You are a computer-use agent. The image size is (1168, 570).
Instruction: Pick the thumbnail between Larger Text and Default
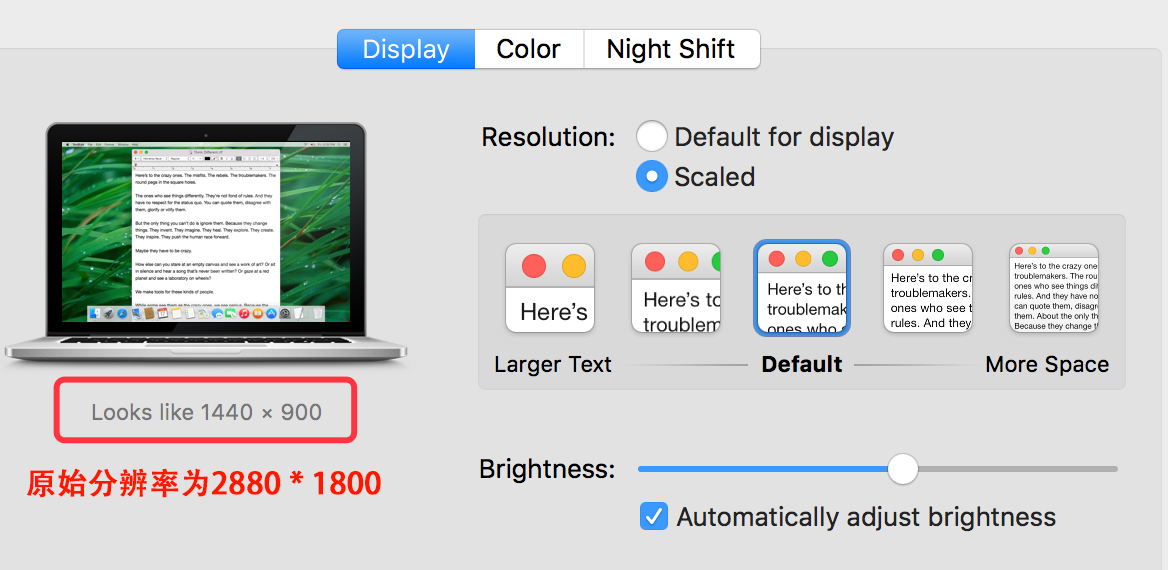point(676,288)
